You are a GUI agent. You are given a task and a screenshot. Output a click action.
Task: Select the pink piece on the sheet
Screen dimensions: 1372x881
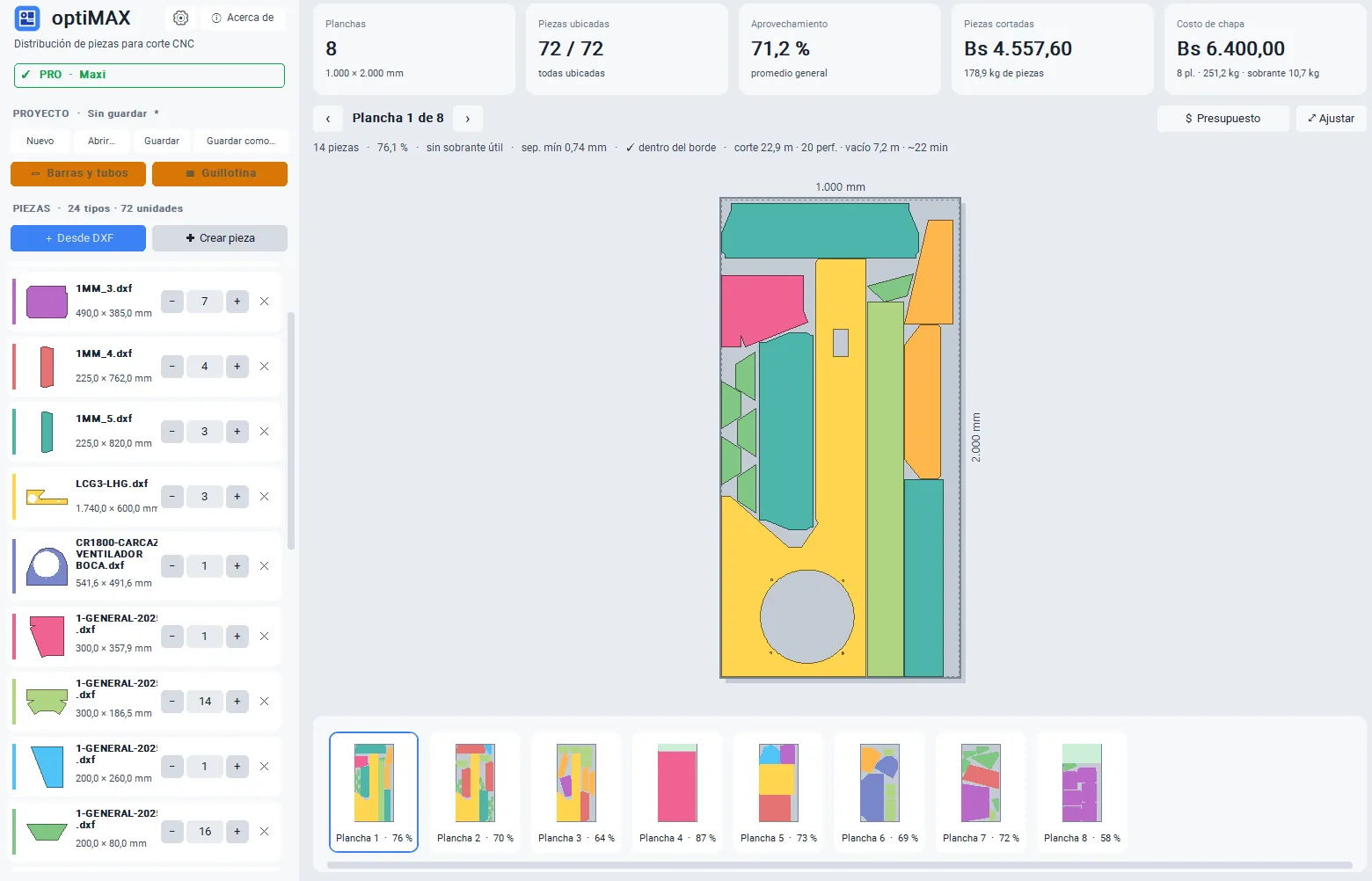(x=762, y=309)
